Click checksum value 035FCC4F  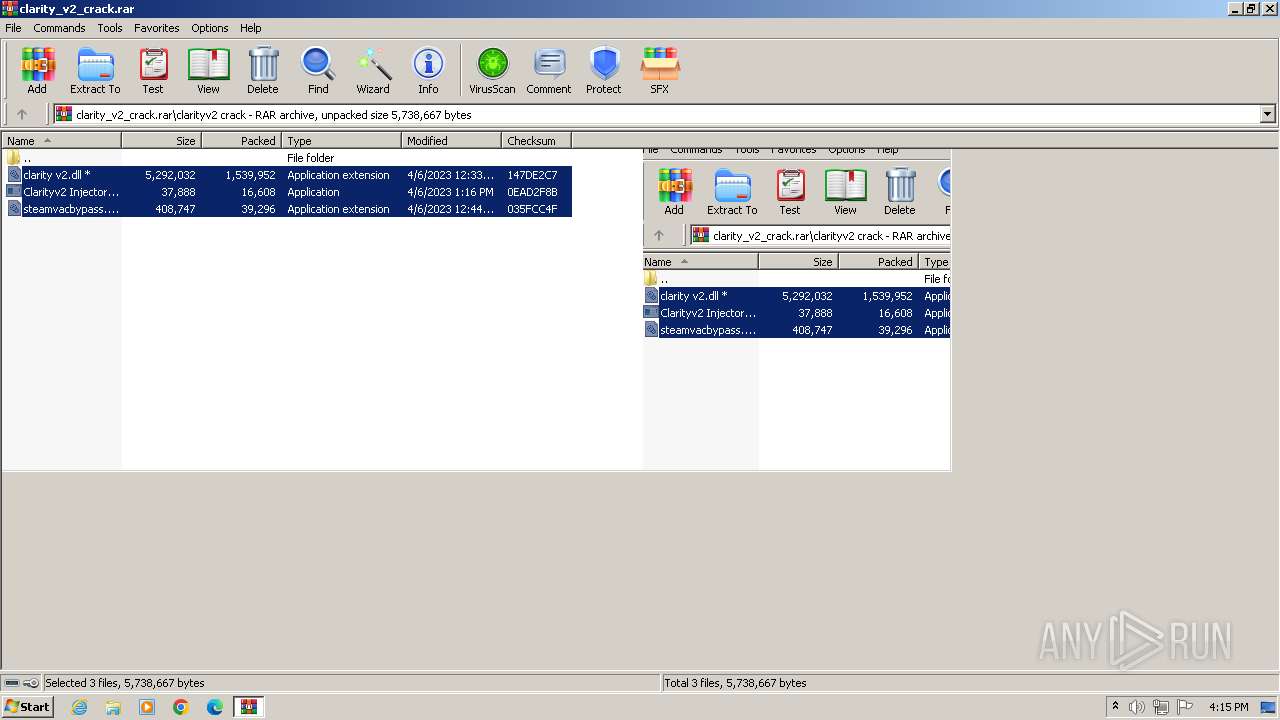[x=532, y=209]
